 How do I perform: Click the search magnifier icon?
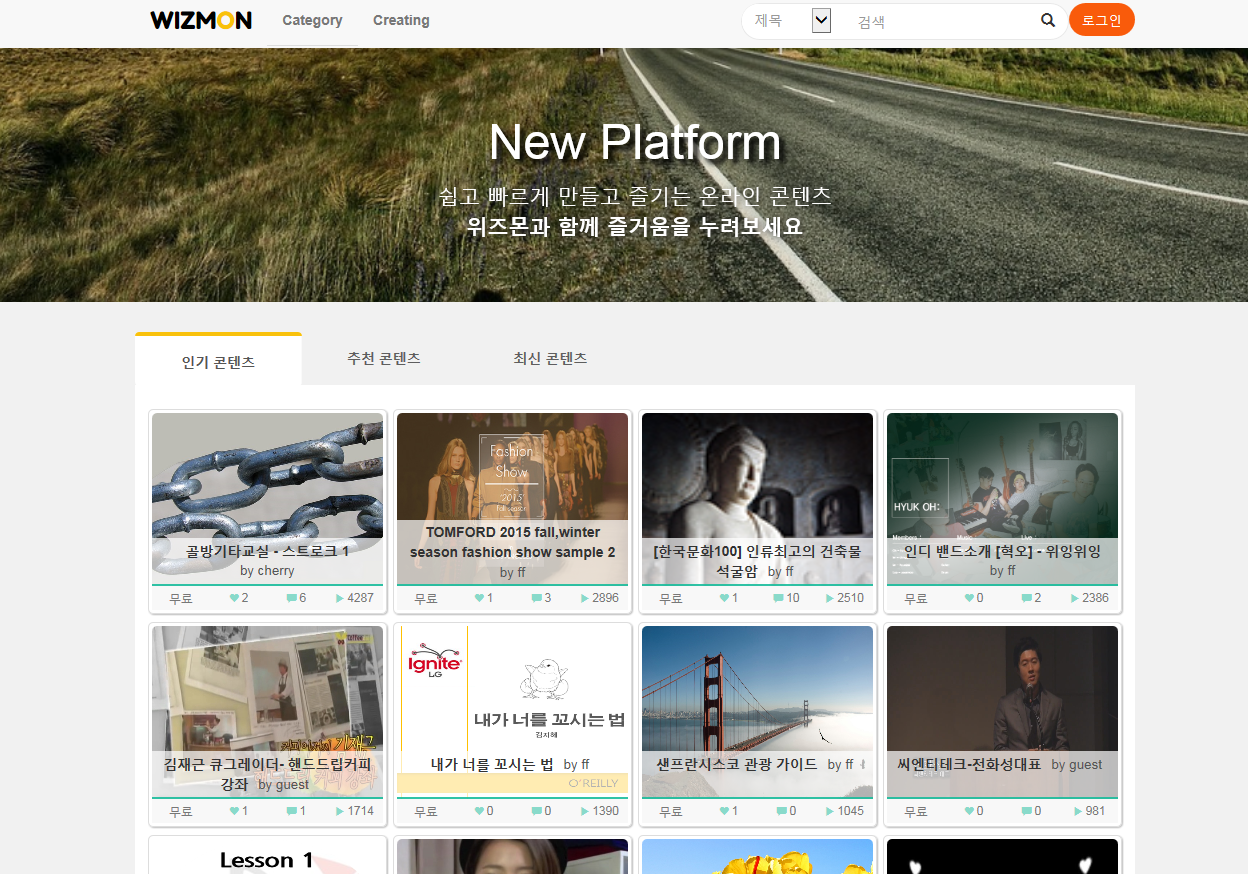click(x=1048, y=20)
